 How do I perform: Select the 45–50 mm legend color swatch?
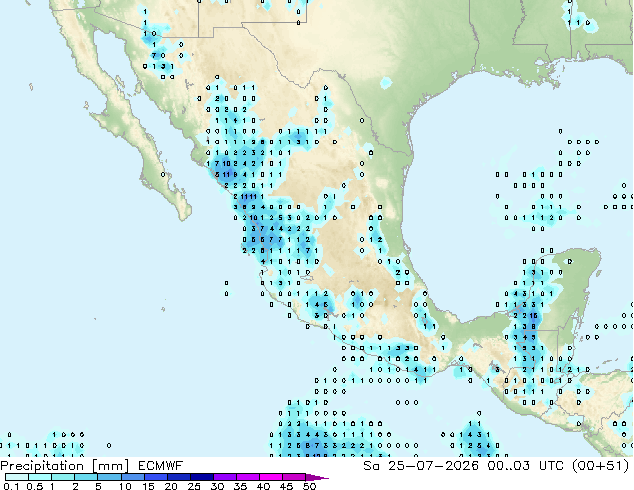click(x=293, y=477)
